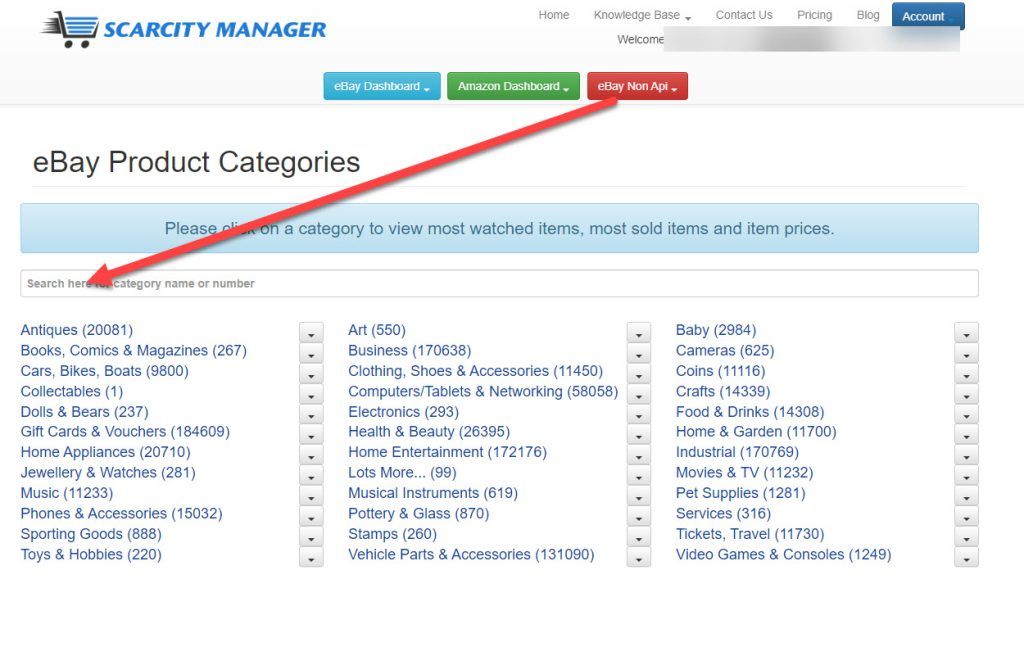This screenshot has width=1024, height=670.
Task: Expand Phones & Accessories arrow
Action: coord(311,517)
